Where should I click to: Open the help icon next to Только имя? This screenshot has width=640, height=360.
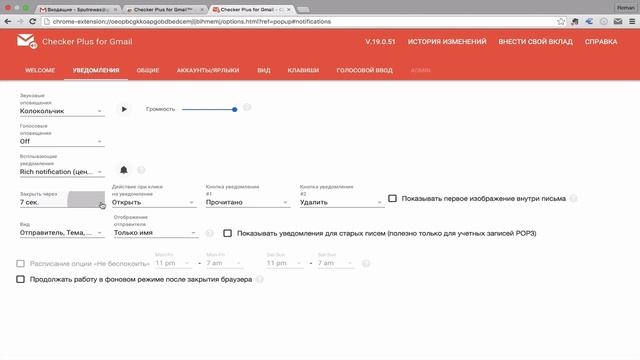click(209, 233)
